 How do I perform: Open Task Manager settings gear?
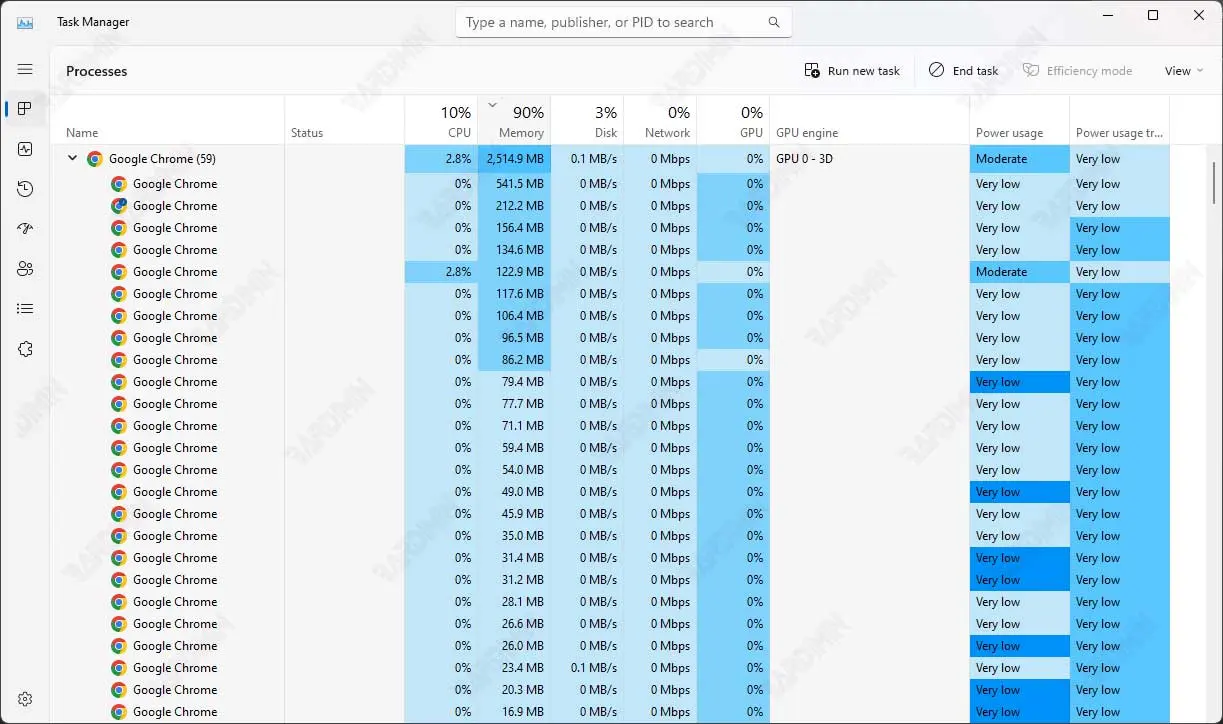point(25,699)
